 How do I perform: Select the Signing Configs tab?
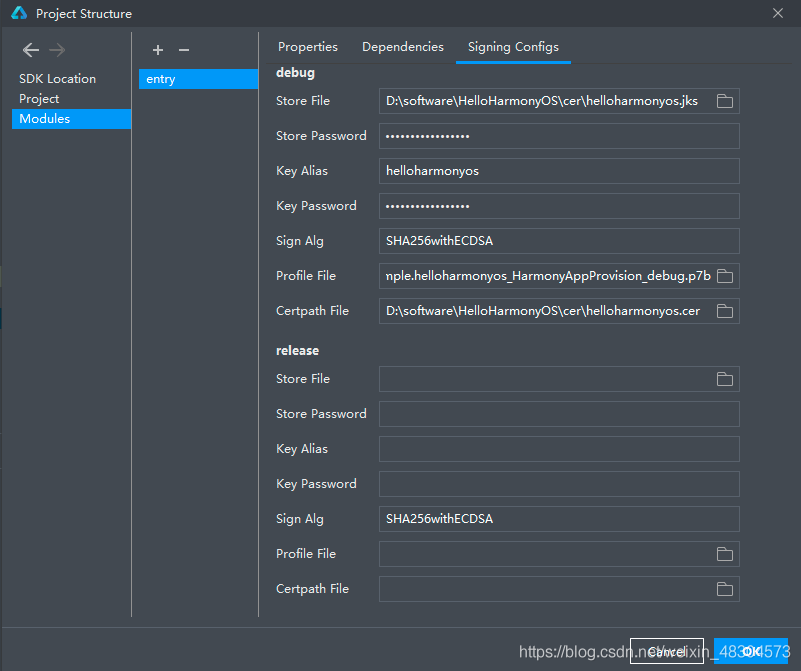513,47
